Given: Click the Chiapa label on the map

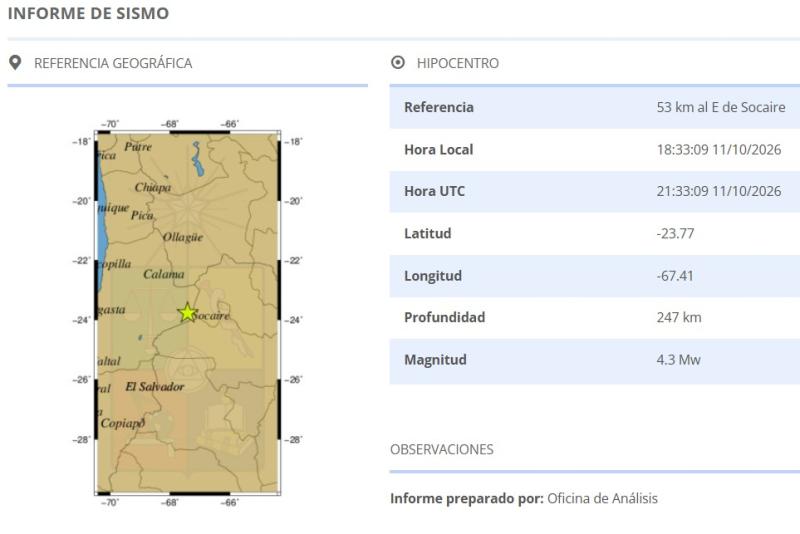Looking at the screenshot, I should point(153,188).
